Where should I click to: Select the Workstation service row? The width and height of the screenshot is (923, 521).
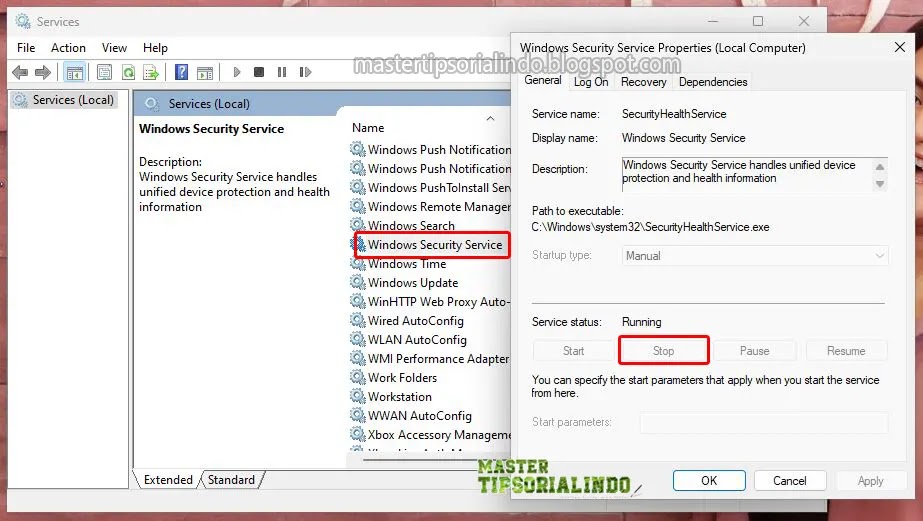pos(431,397)
